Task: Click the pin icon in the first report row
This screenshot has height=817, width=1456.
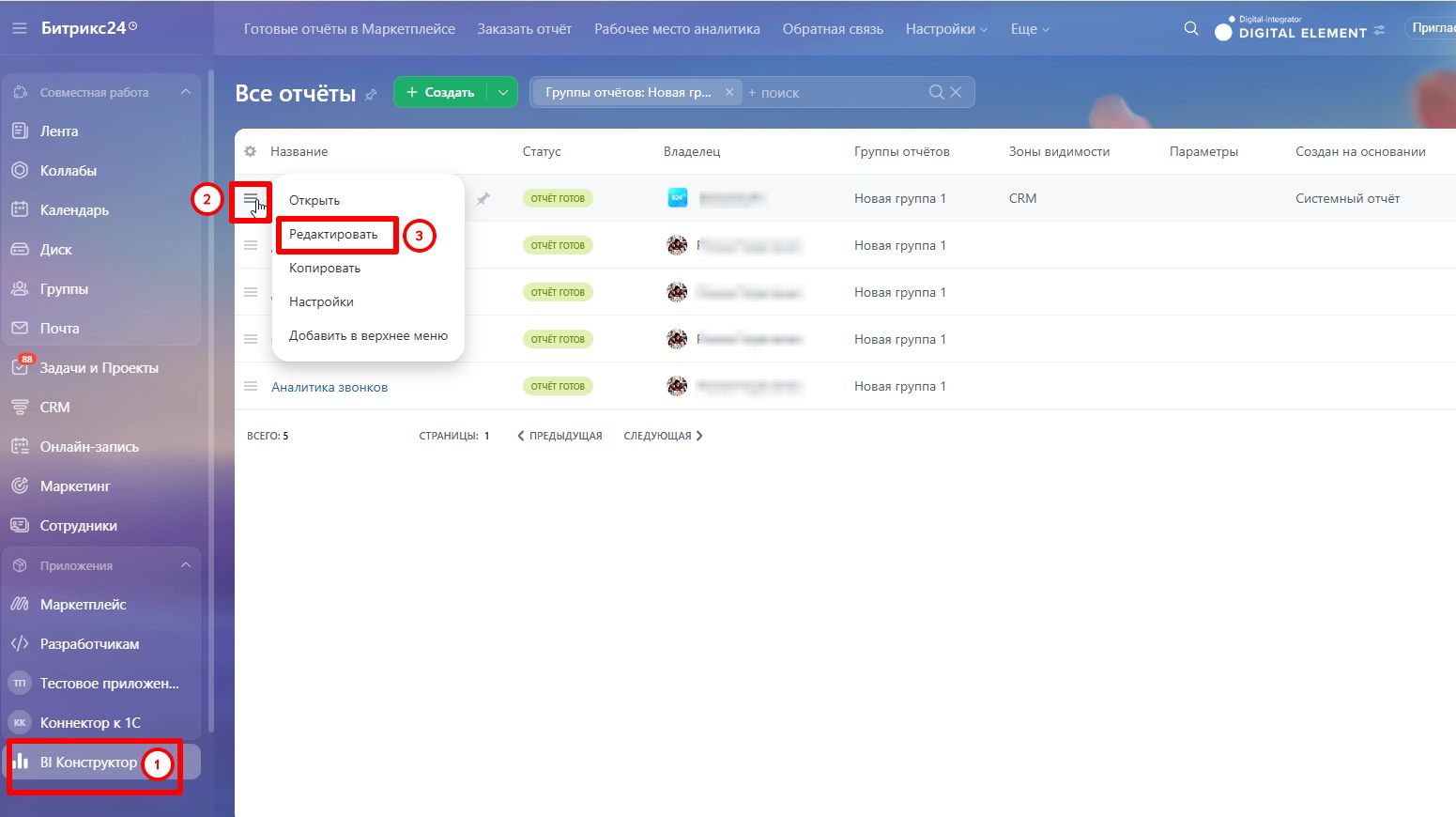Action: point(483,199)
